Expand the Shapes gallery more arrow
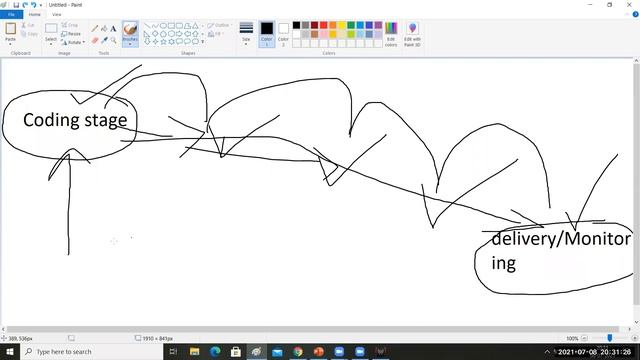Screen dimensions: 640x360 point(203,42)
